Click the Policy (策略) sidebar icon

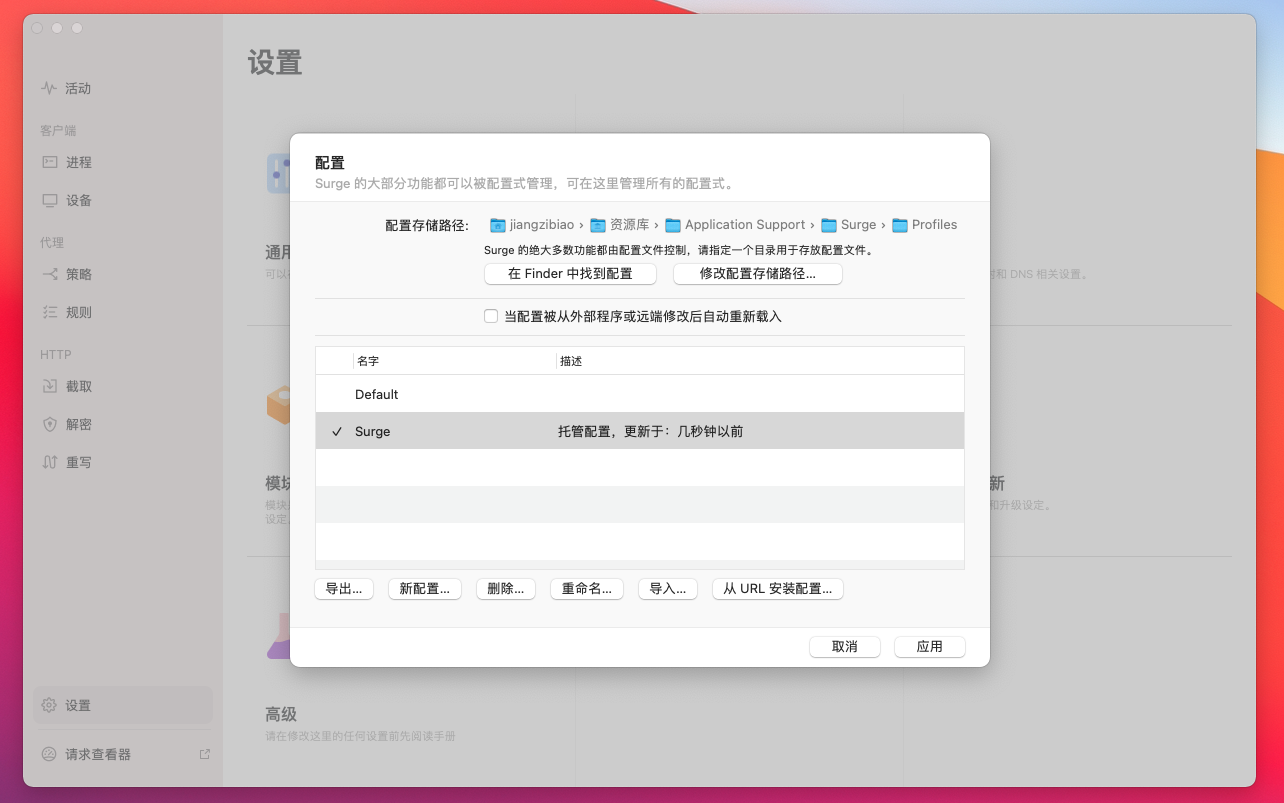[49, 274]
